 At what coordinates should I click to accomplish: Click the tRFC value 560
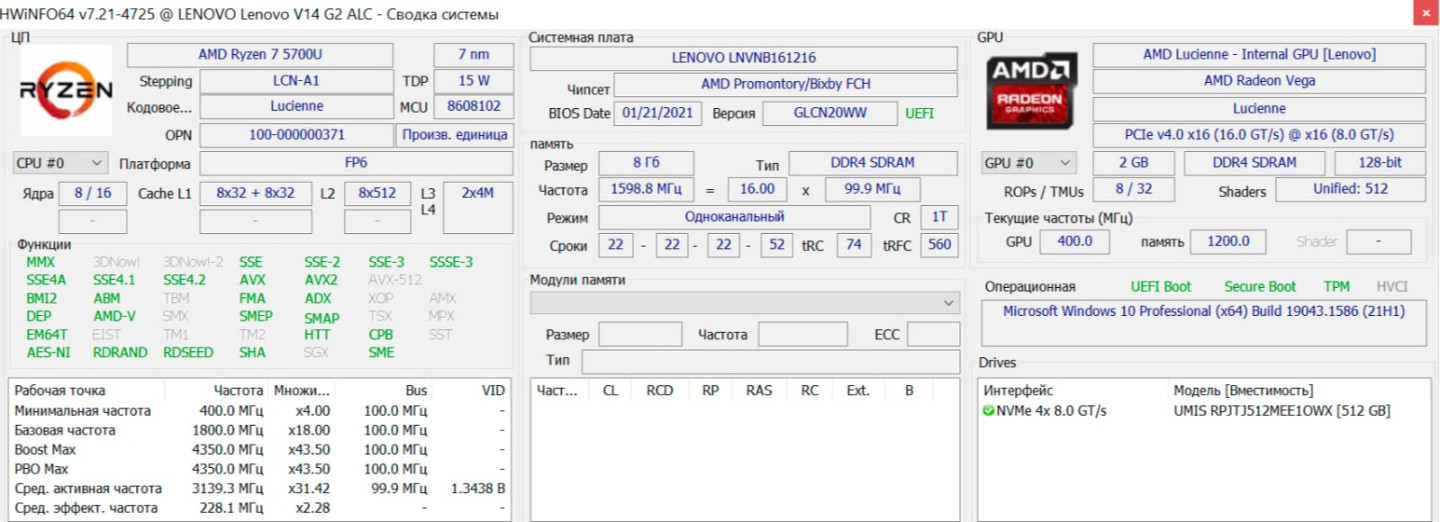click(x=939, y=245)
